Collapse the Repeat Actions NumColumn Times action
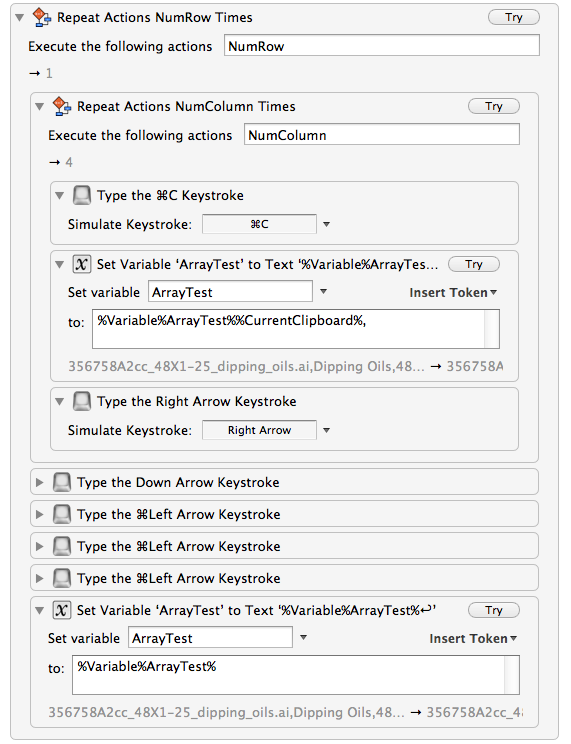Viewport: 571px width, 744px height. [x=39, y=107]
